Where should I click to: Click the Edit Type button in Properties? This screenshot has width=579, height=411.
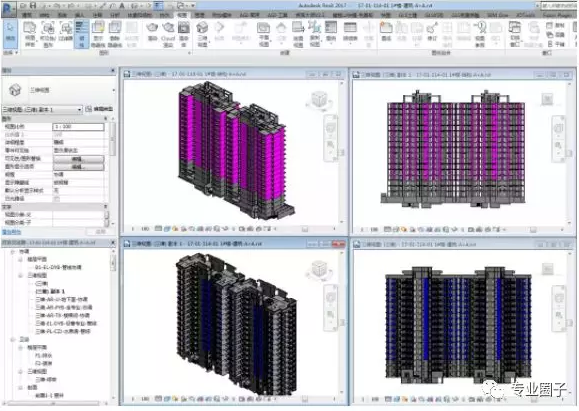pyautogui.click(x=99, y=109)
